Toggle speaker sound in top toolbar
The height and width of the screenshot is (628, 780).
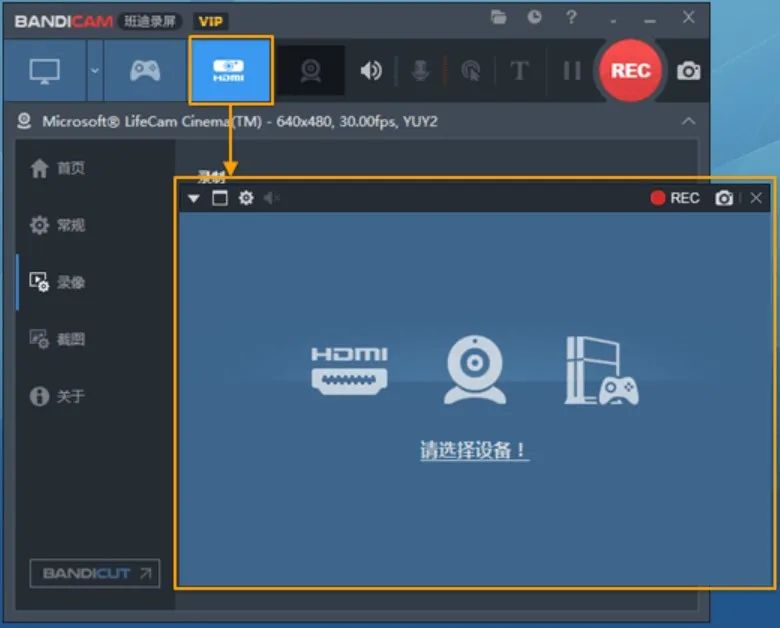[371, 71]
